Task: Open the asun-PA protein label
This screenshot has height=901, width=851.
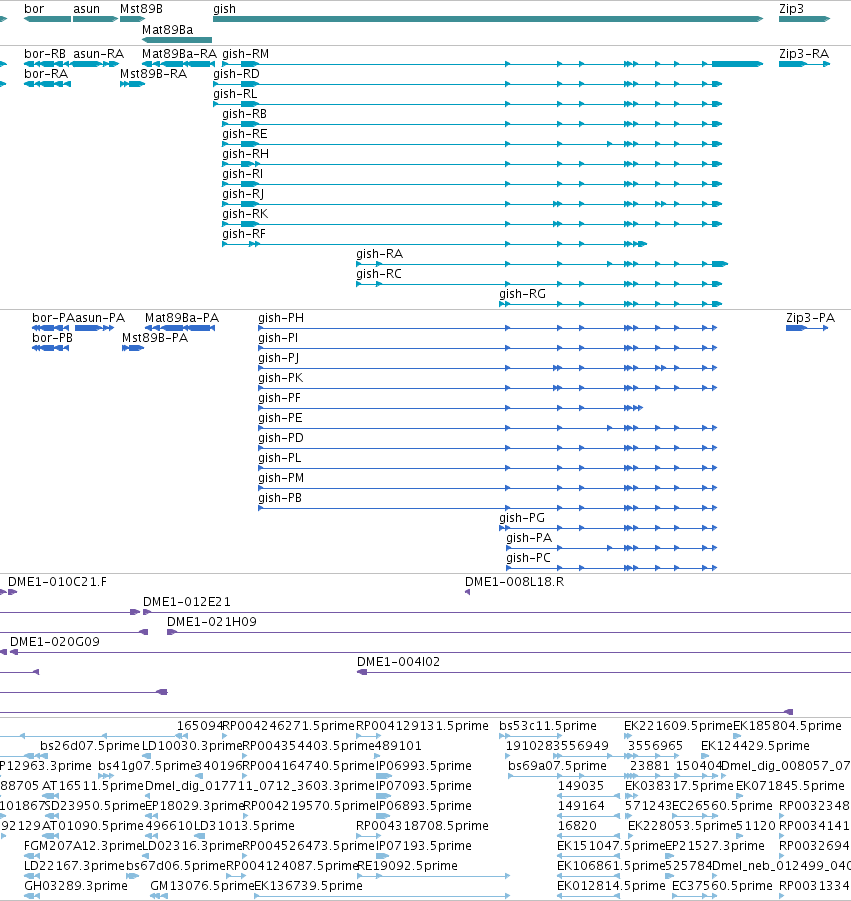Action: click(100, 318)
